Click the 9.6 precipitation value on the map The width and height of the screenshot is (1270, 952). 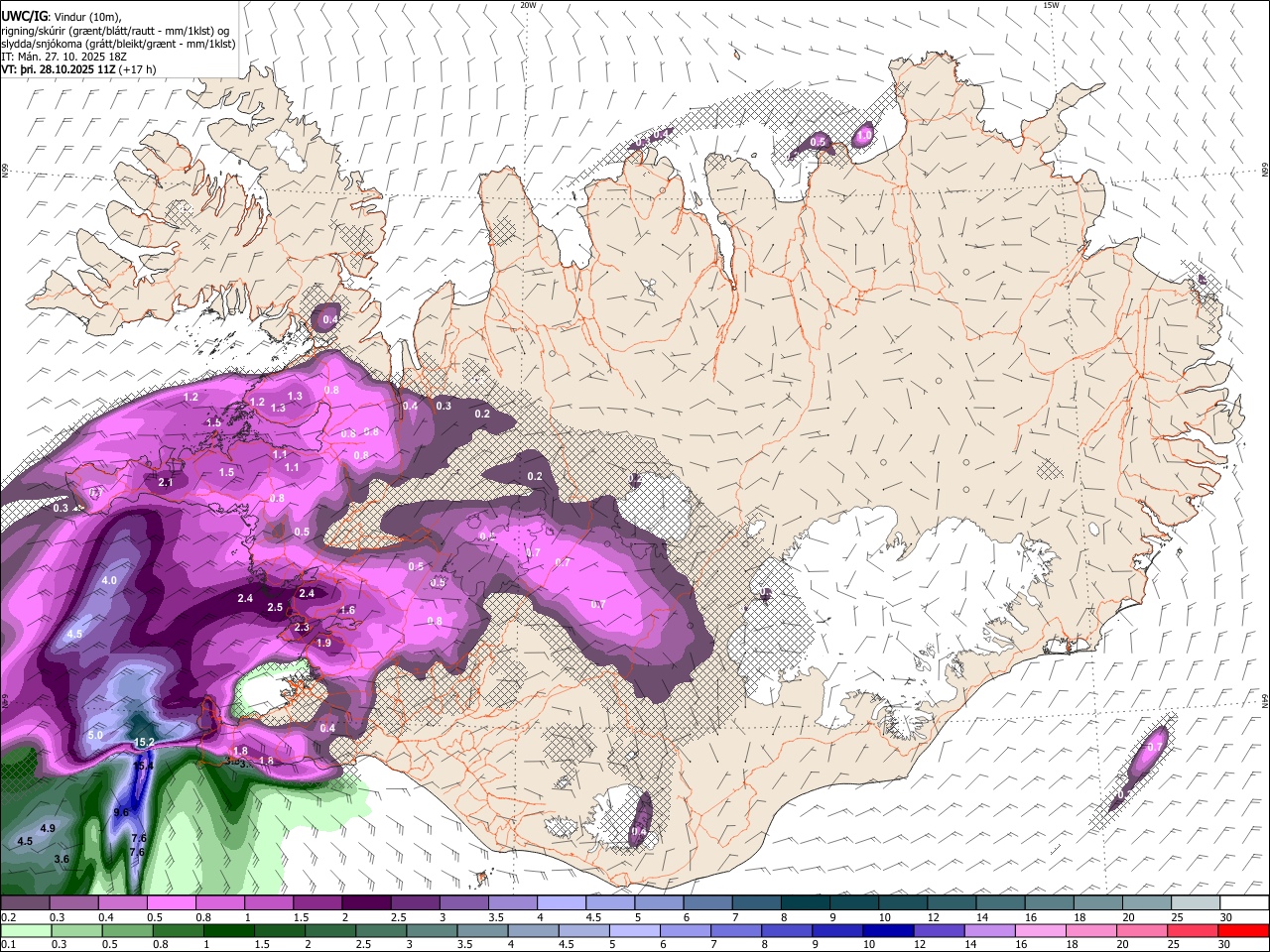(x=121, y=812)
